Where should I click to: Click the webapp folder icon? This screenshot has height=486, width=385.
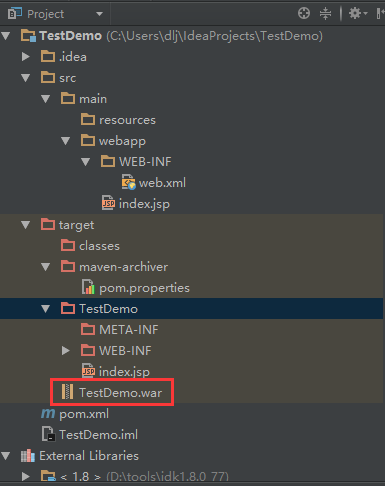[88, 140]
